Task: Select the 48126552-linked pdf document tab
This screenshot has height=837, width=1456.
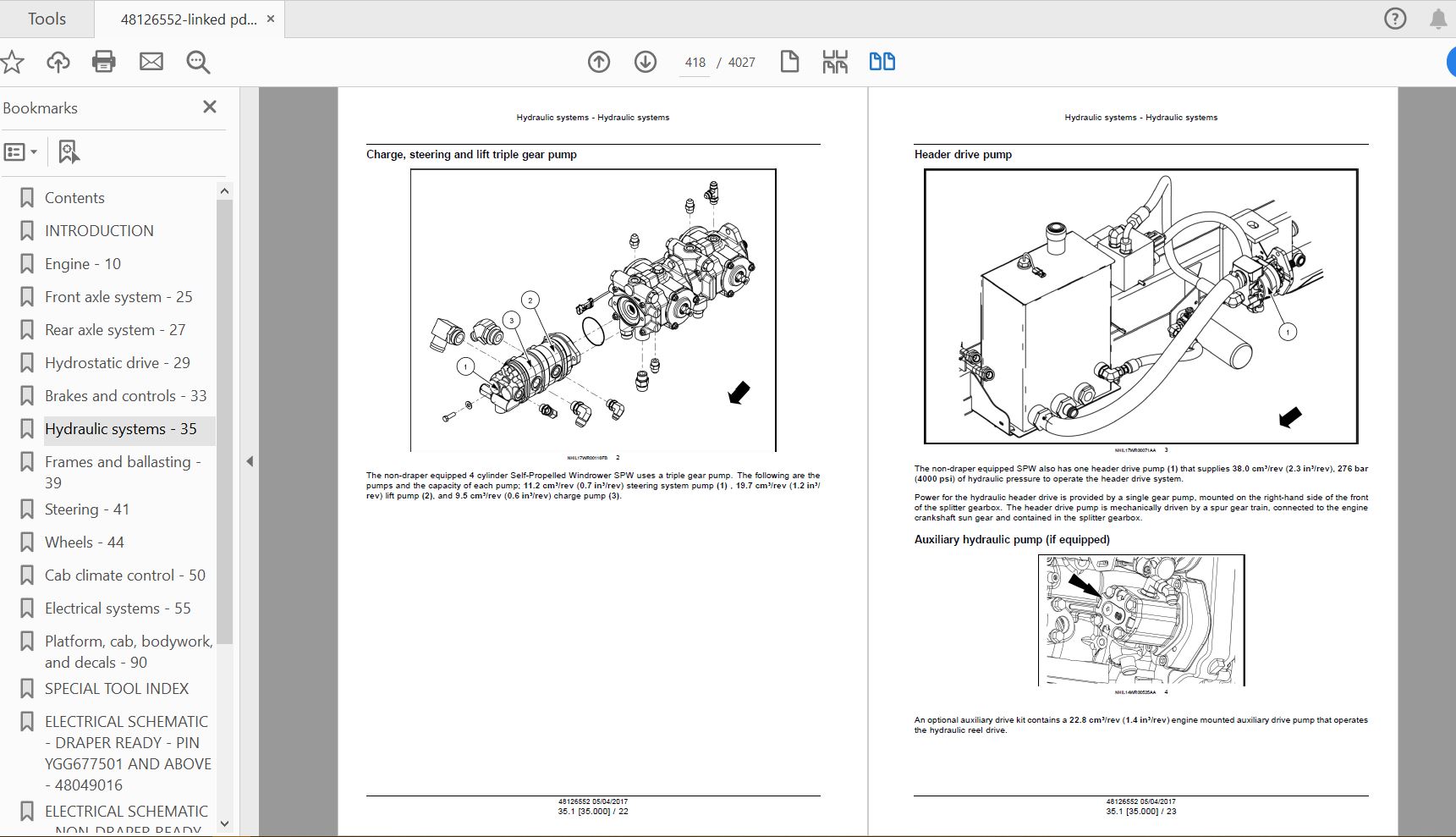Action: tap(186, 18)
